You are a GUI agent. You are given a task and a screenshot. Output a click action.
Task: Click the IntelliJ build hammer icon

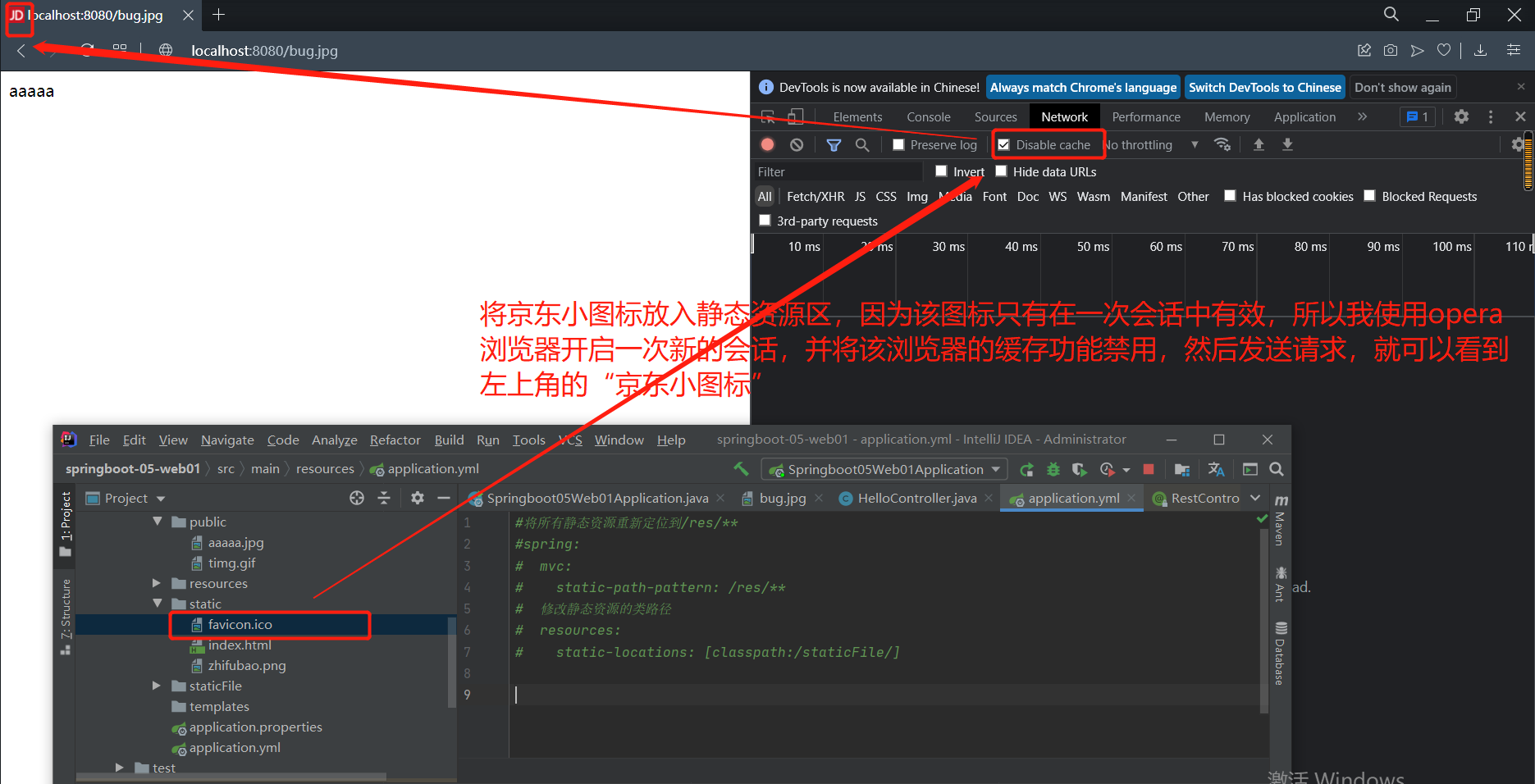(741, 468)
